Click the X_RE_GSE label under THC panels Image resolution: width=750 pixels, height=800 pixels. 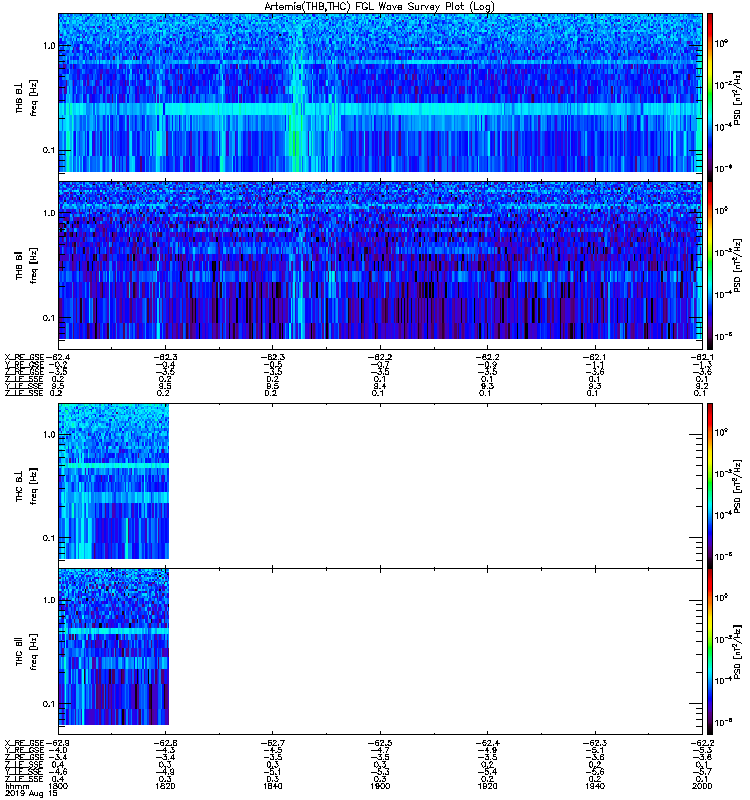click(x=24, y=743)
